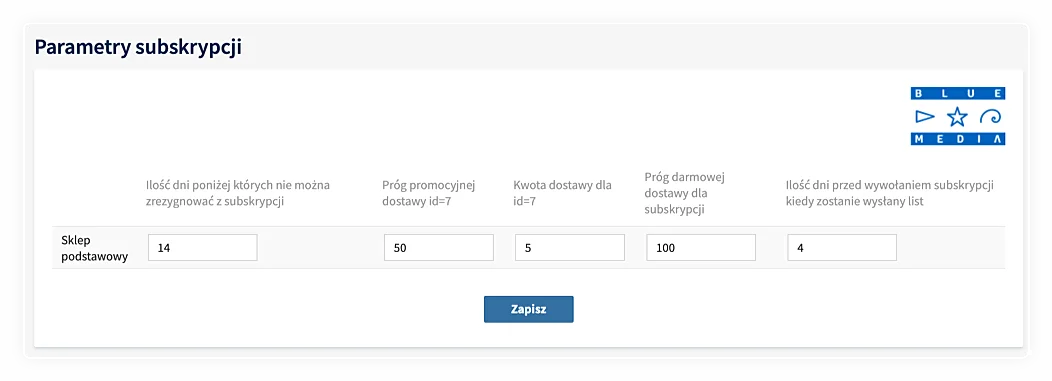Click the triangle icon in Blue Media logo
The image size is (1052, 381).
925,117
